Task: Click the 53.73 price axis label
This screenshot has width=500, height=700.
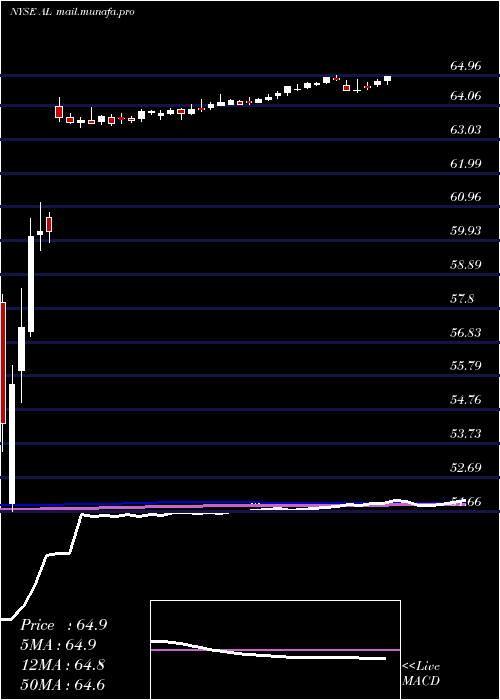Action: click(466, 433)
